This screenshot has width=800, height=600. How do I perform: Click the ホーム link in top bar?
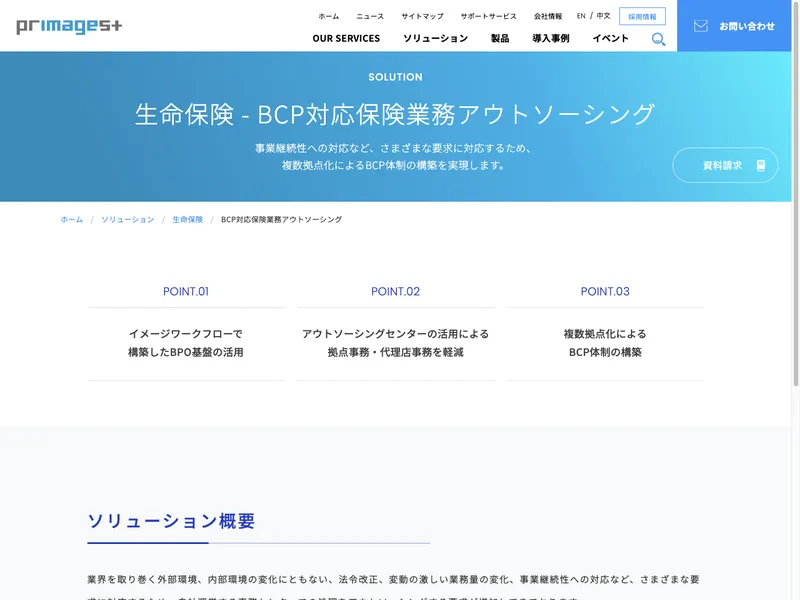(x=328, y=16)
